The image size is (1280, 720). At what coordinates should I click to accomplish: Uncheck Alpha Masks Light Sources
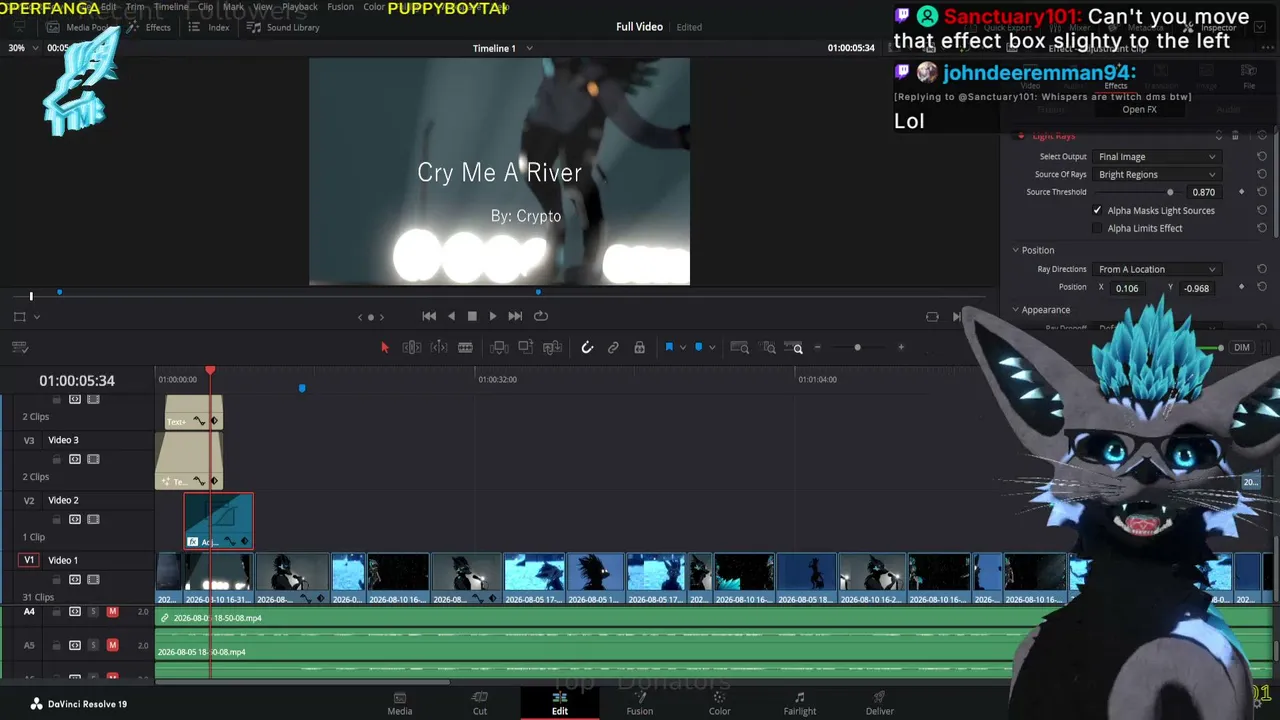click(1097, 211)
